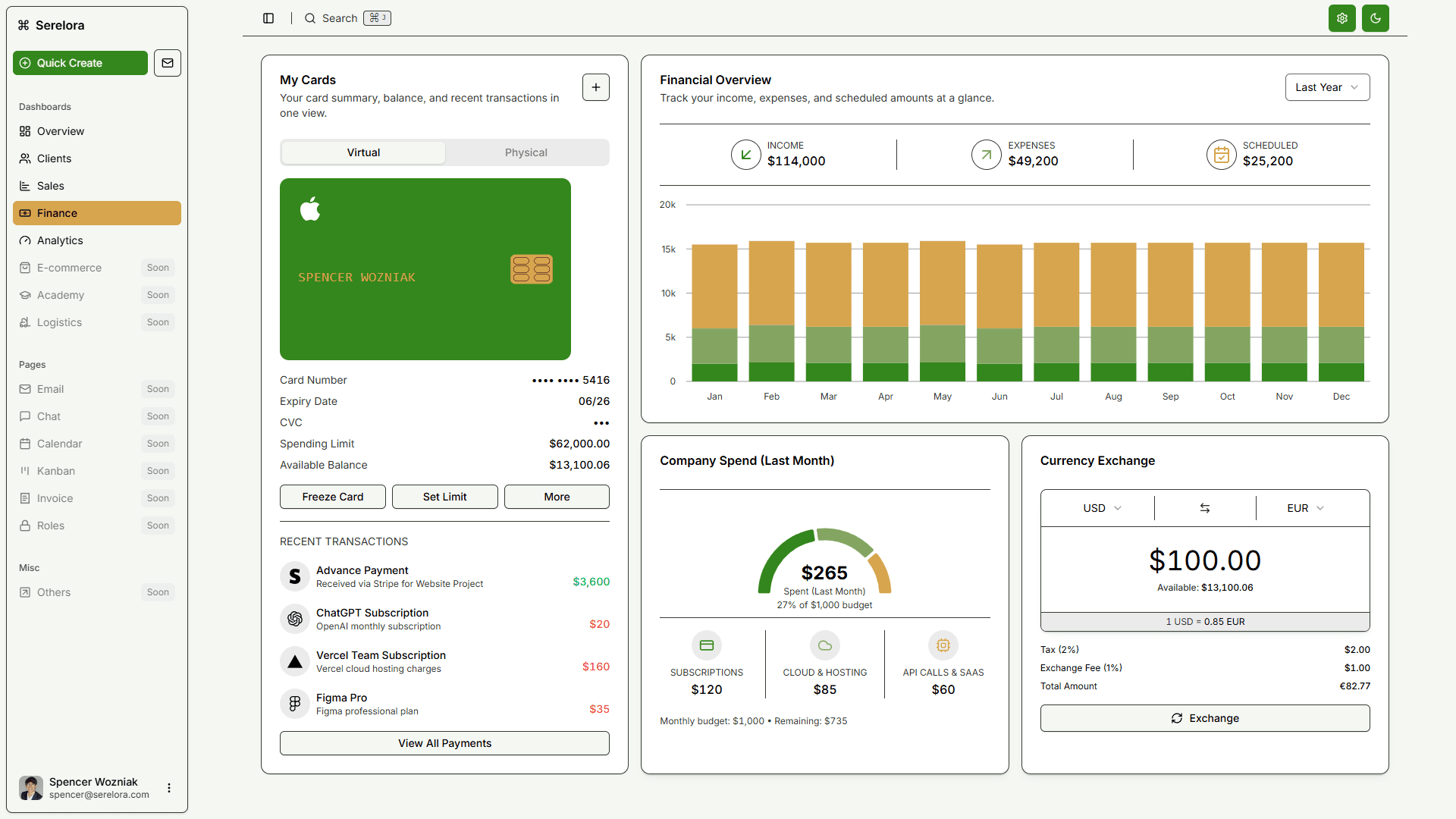Click the Dec bar in the chart
The image size is (1456, 819).
(1341, 312)
